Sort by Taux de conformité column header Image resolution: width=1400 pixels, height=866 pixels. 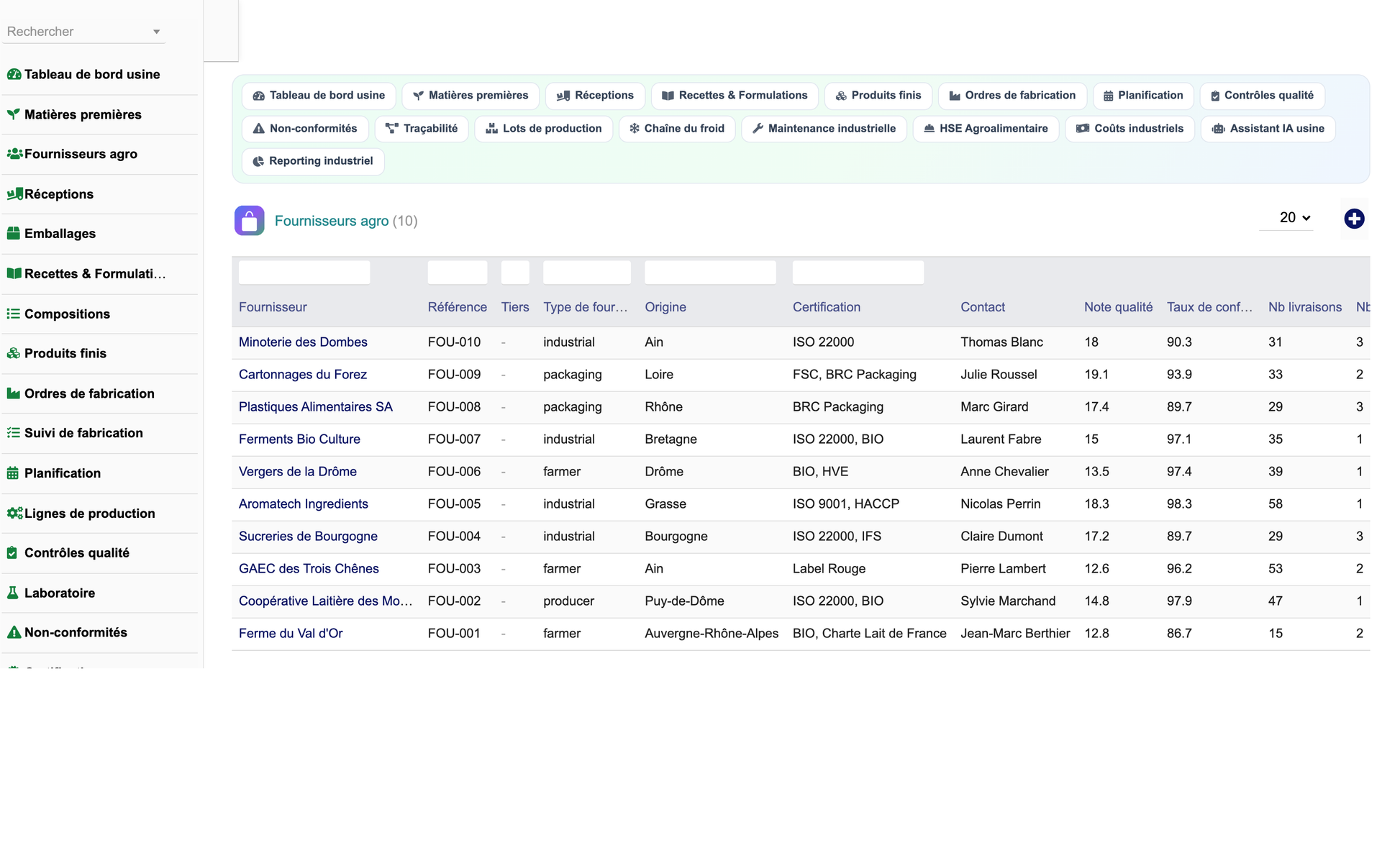[1209, 307]
